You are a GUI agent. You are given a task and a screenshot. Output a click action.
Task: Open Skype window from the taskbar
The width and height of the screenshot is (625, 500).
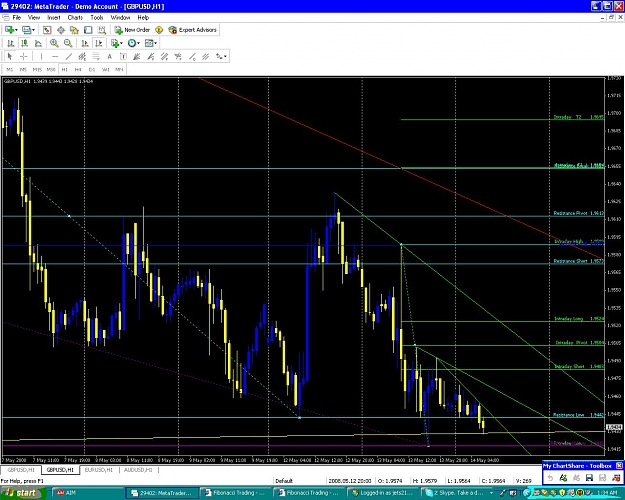(458, 493)
